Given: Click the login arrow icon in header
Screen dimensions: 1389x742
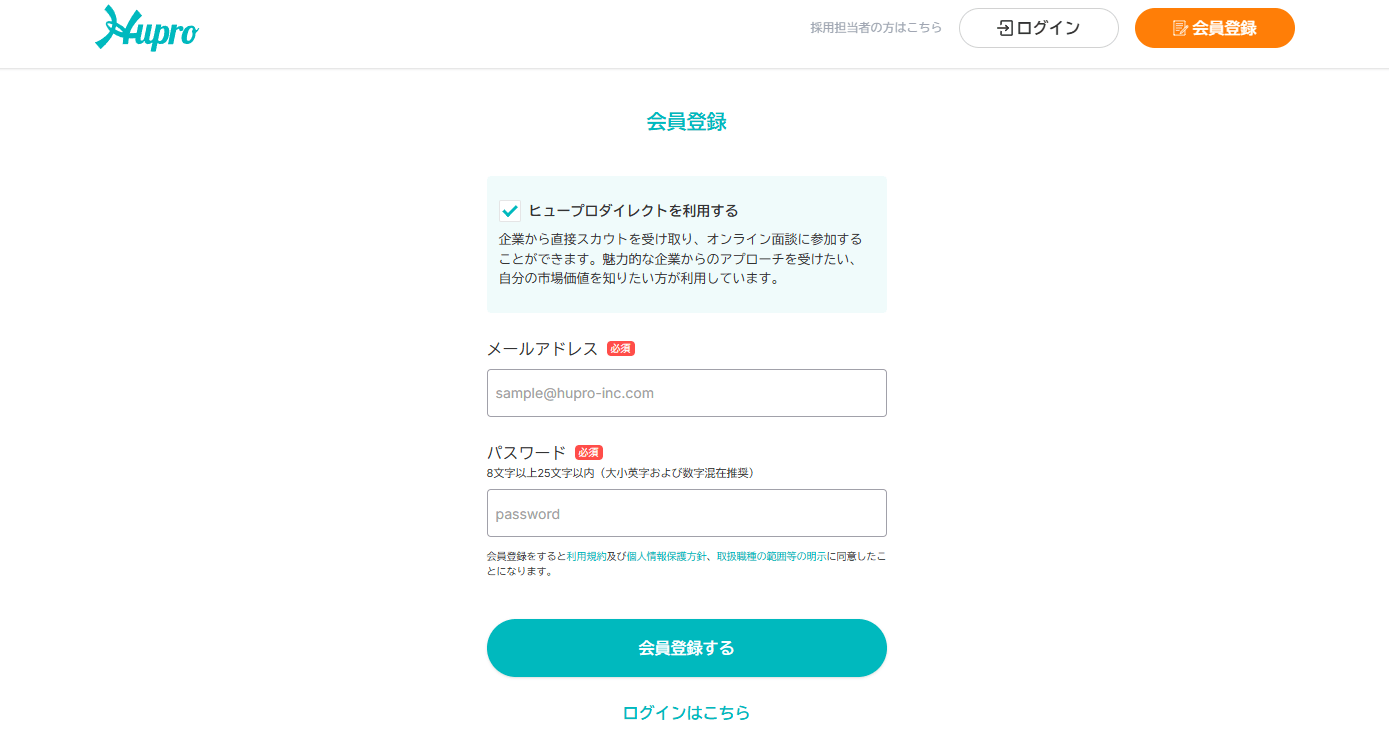Looking at the screenshot, I should (x=1005, y=28).
